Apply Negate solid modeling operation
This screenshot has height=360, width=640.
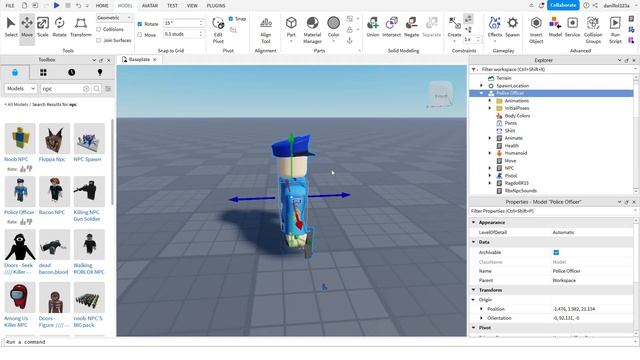pos(411,27)
